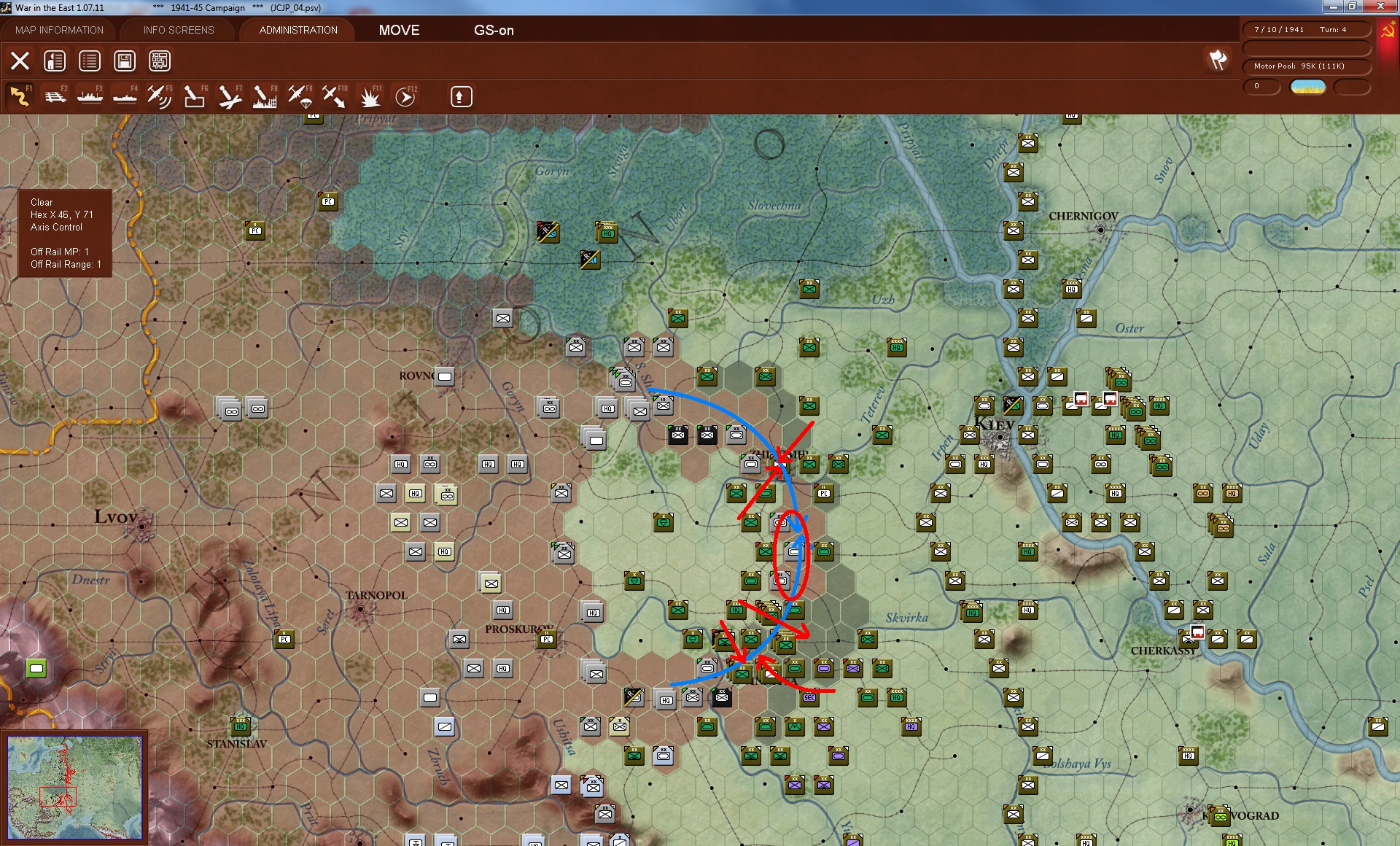Select the F9 Air transport mode icon
Image resolution: width=1400 pixels, height=846 pixels.
coord(300,96)
